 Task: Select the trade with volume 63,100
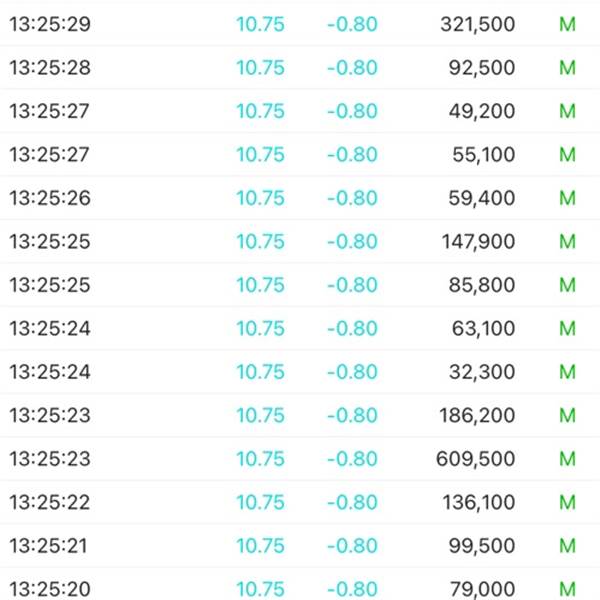pos(300,328)
